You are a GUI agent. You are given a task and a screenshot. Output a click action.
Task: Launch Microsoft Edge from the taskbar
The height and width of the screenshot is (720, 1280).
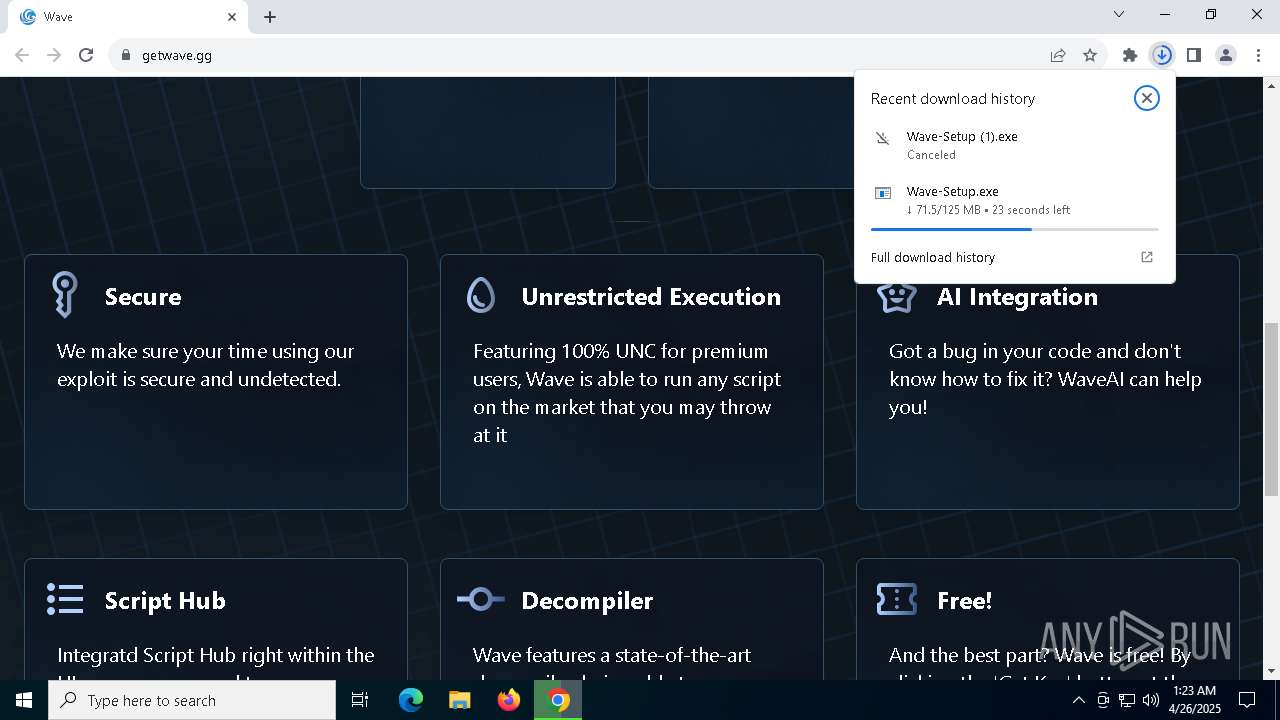411,700
